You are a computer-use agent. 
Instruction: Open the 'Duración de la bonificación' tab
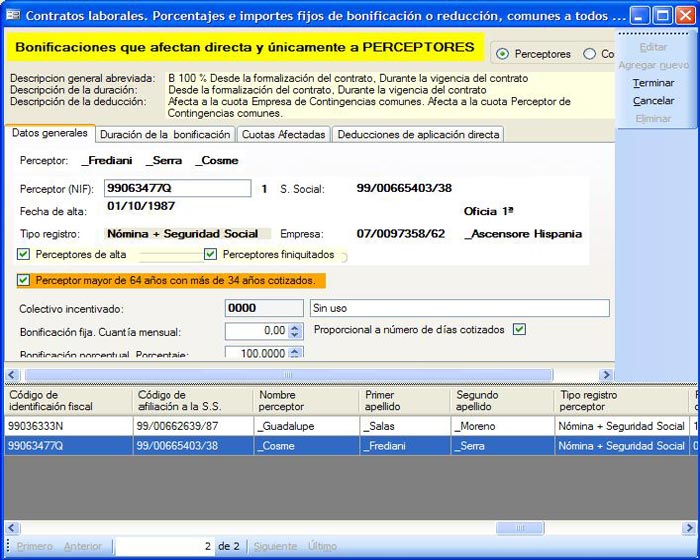coord(165,134)
